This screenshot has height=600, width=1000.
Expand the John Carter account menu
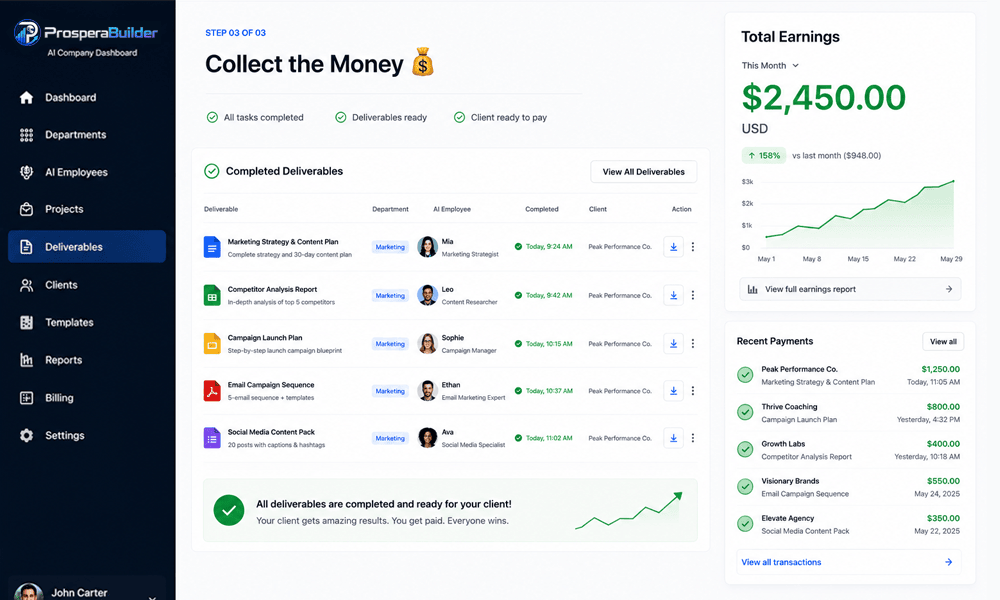[x=152, y=597]
